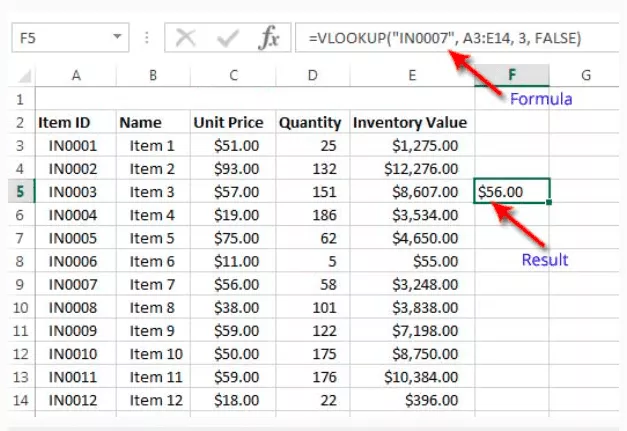Image resolution: width=627 pixels, height=431 pixels.
Task: Click the Cancel X icon in formula bar
Action: click(185, 38)
